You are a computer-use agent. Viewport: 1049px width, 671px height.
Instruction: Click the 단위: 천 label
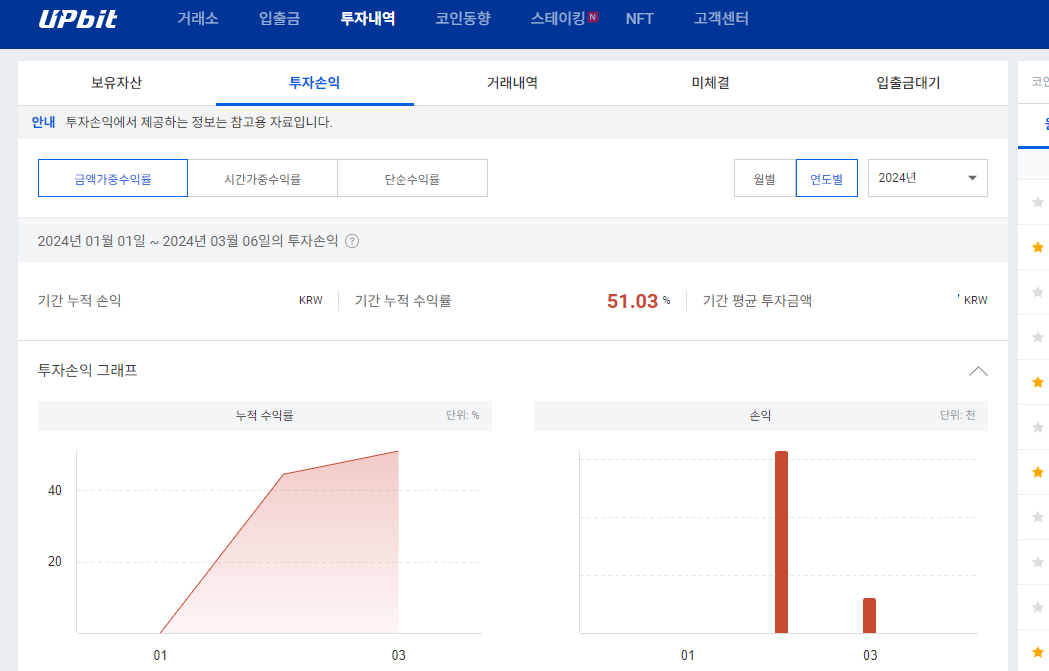pos(957,415)
